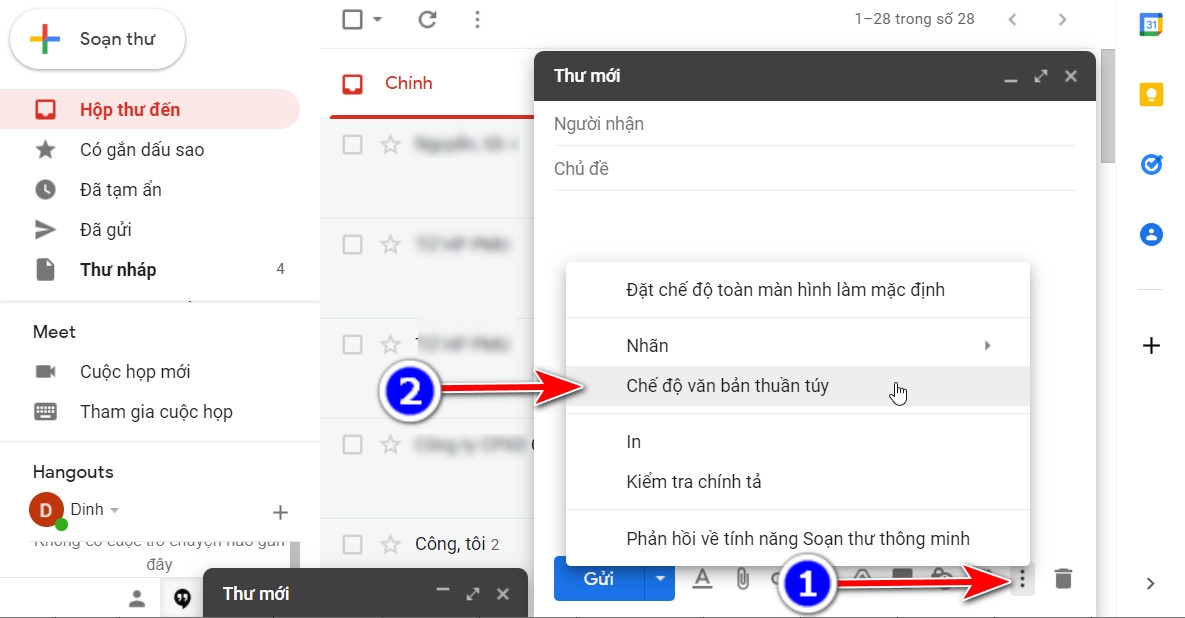
Task: Click plus icon to get add-ons
Action: [1151, 345]
